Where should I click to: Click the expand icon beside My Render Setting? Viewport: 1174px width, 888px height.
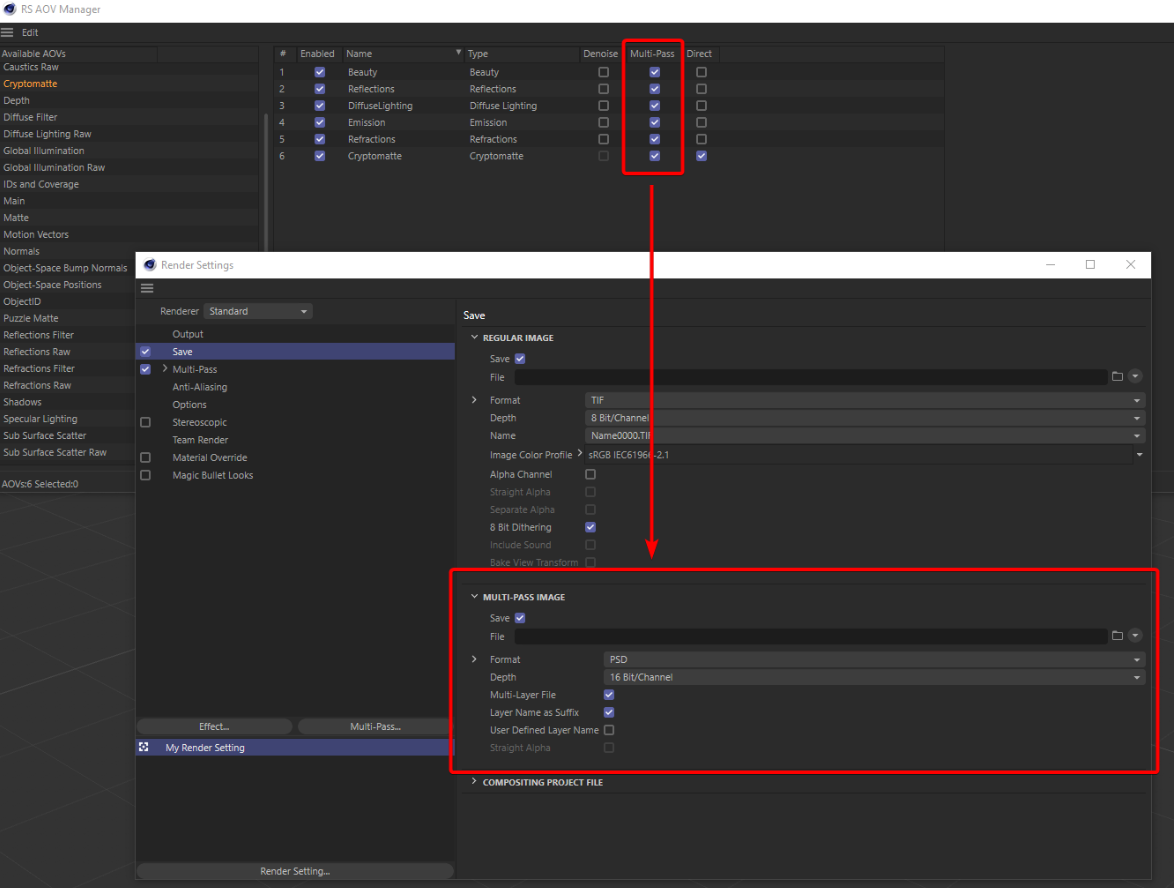pyautogui.click(x=143, y=747)
